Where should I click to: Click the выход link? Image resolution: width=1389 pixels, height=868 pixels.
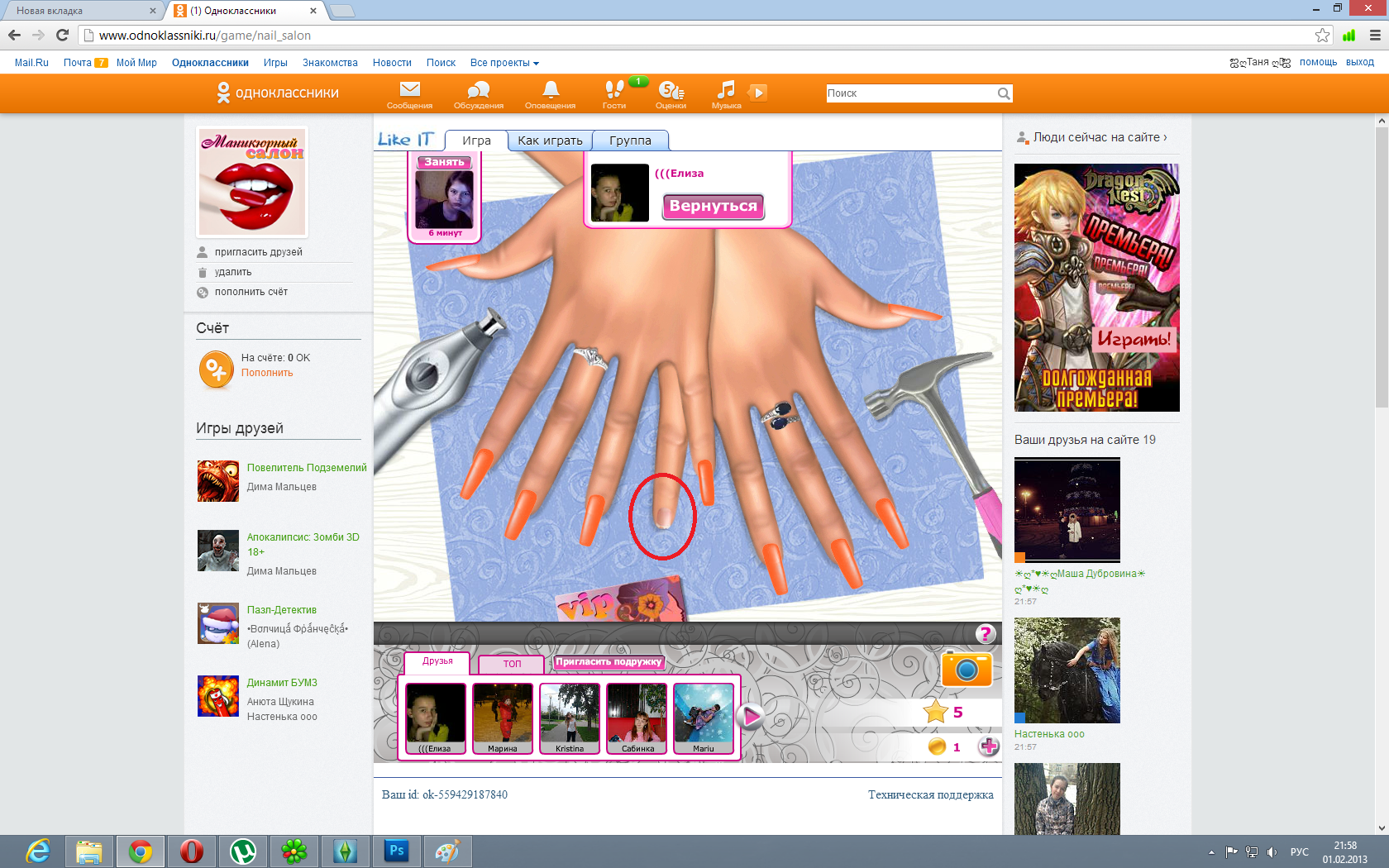[x=1360, y=62]
